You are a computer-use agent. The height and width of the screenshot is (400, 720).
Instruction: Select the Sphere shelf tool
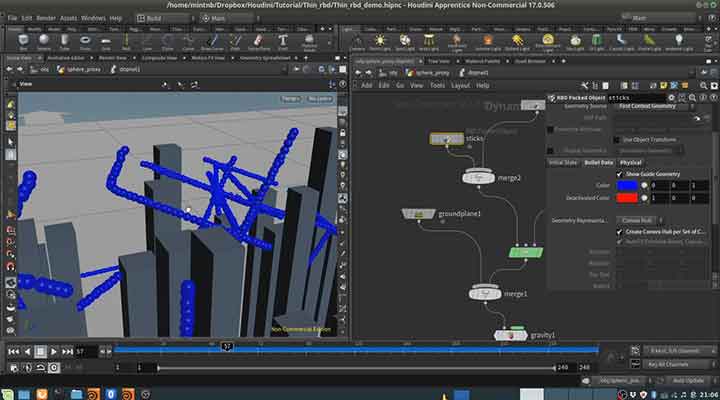44,40
